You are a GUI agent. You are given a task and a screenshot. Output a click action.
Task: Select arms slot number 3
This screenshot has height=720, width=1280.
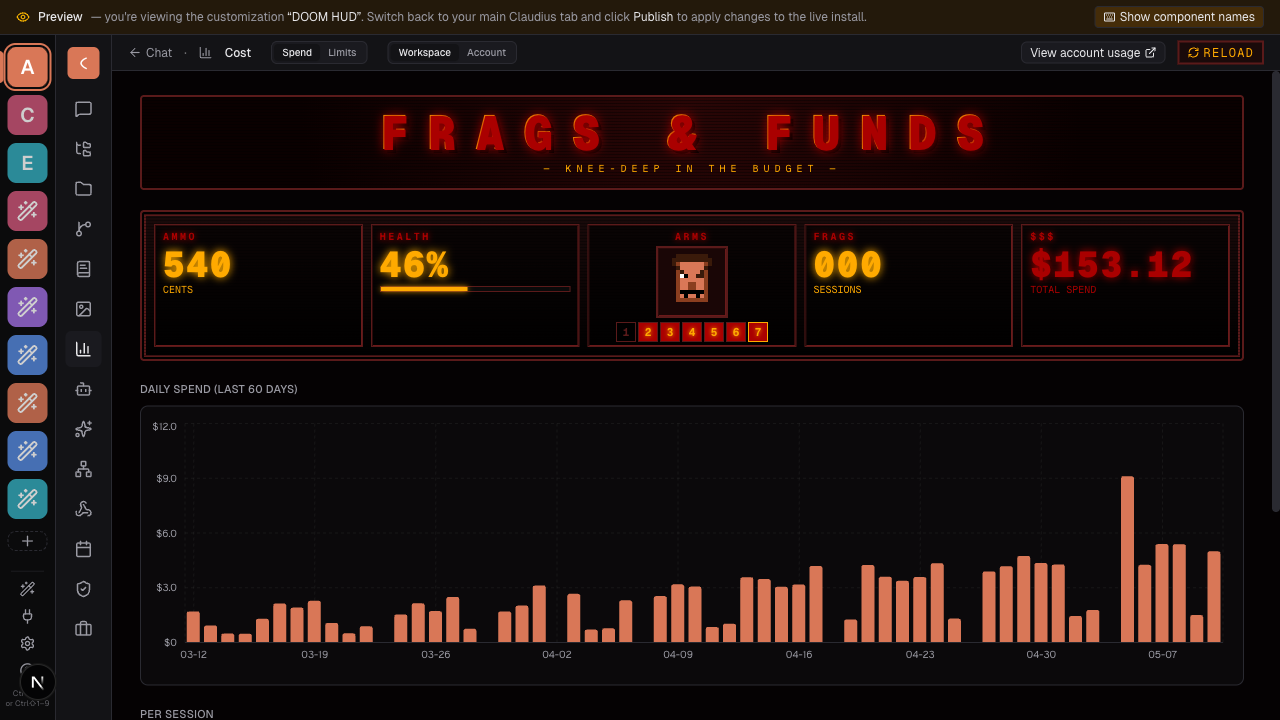[670, 332]
